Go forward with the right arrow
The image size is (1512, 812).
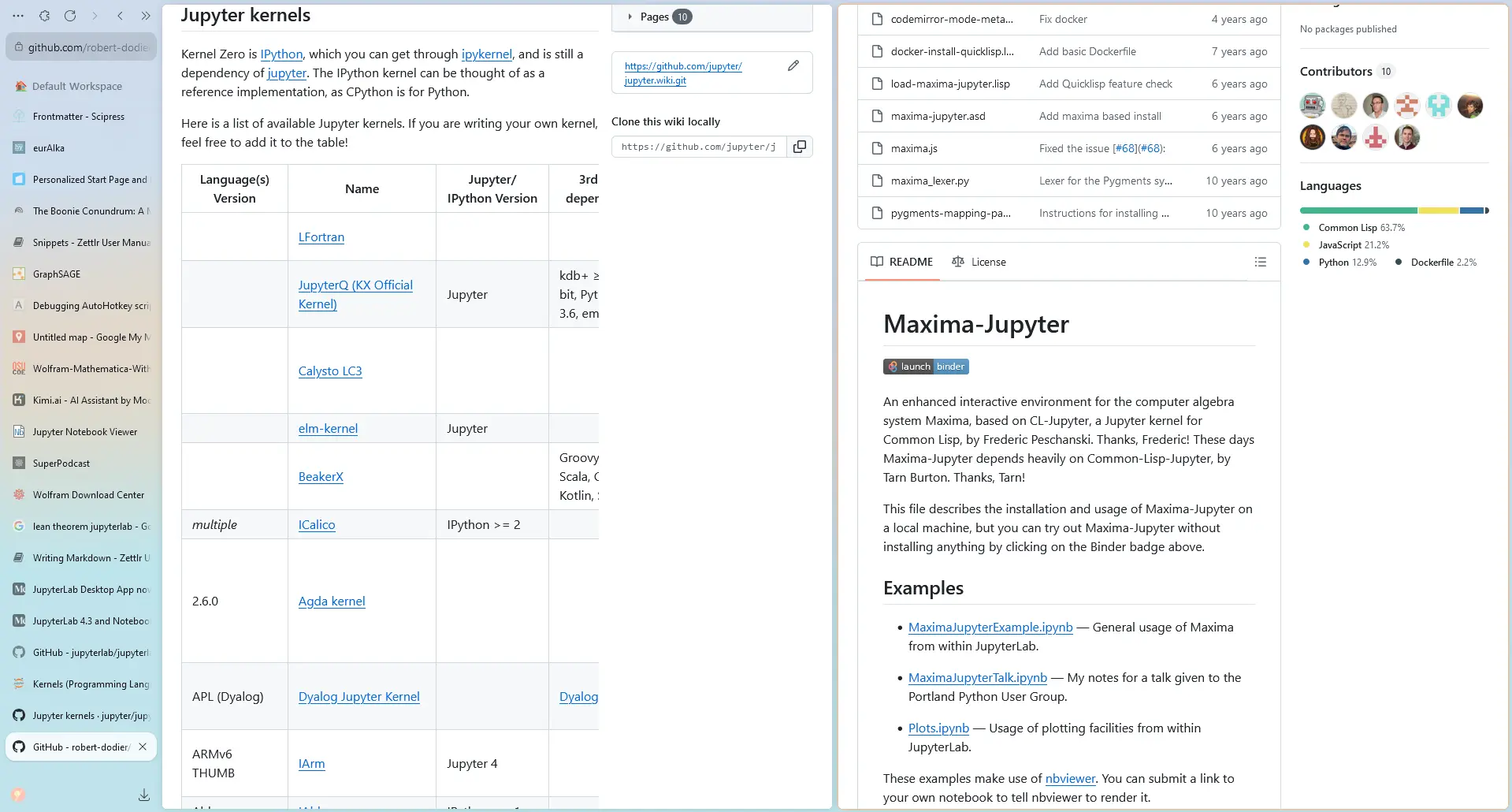click(x=95, y=16)
